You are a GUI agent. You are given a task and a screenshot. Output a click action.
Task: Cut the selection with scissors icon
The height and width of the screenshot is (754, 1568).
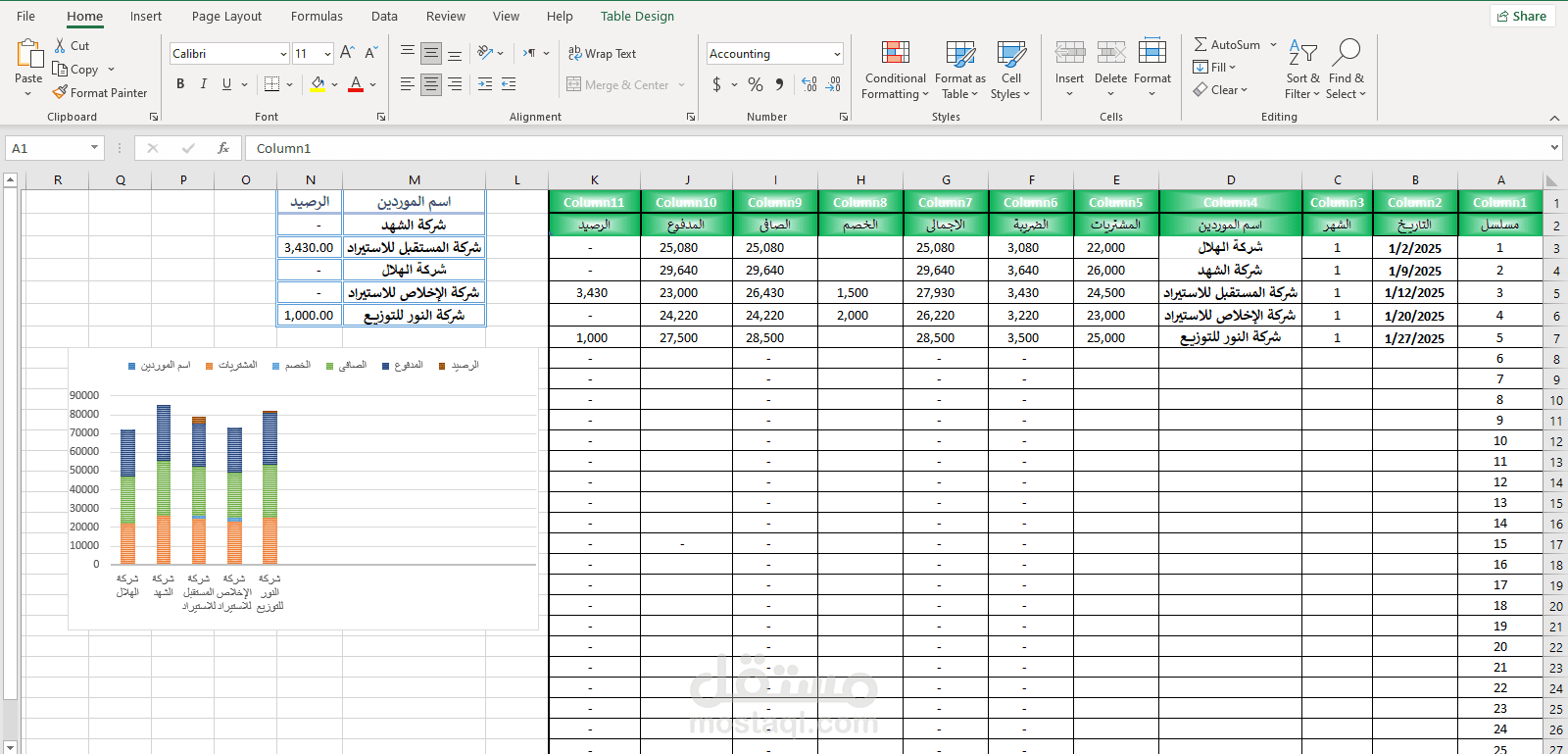coord(60,45)
